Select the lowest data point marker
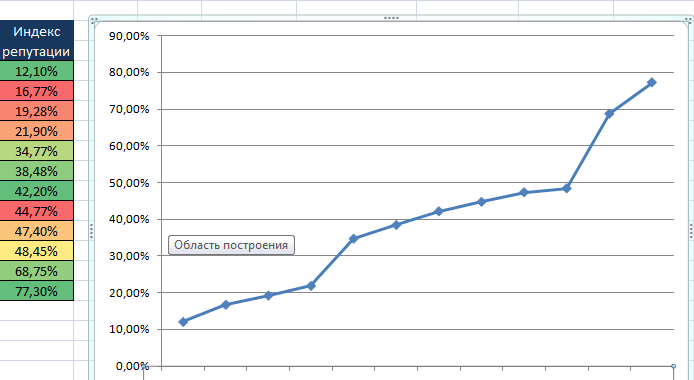Image resolution: width=694 pixels, height=380 pixels. [x=183, y=322]
